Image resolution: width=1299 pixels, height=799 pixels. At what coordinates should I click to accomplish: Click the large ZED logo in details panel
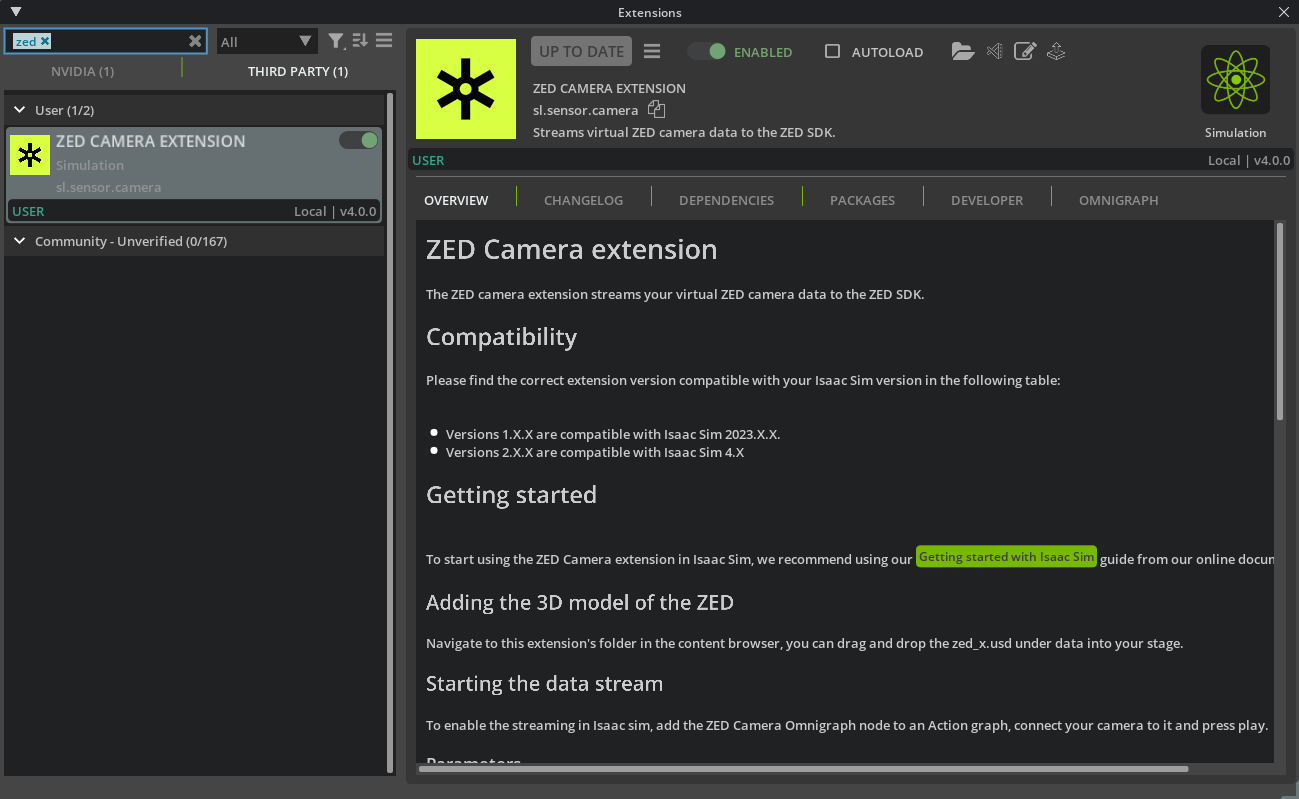(x=466, y=89)
